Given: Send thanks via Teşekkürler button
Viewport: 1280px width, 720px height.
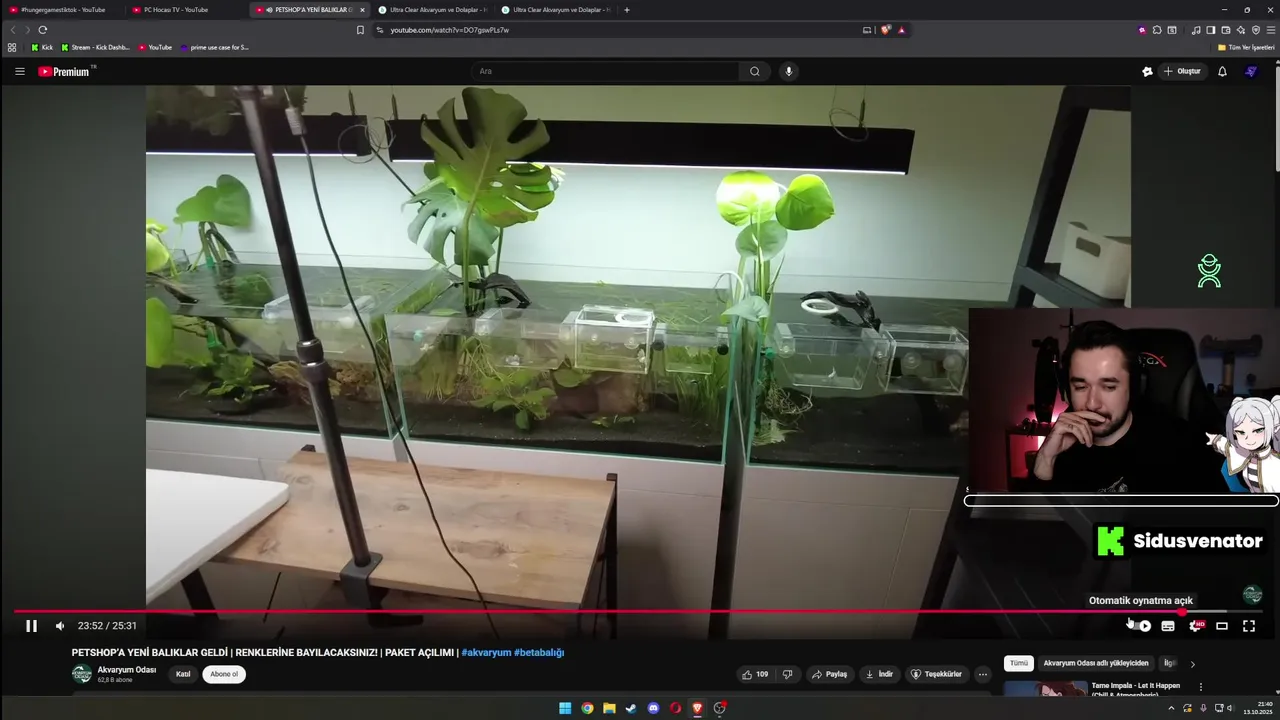Looking at the screenshot, I should (x=937, y=674).
